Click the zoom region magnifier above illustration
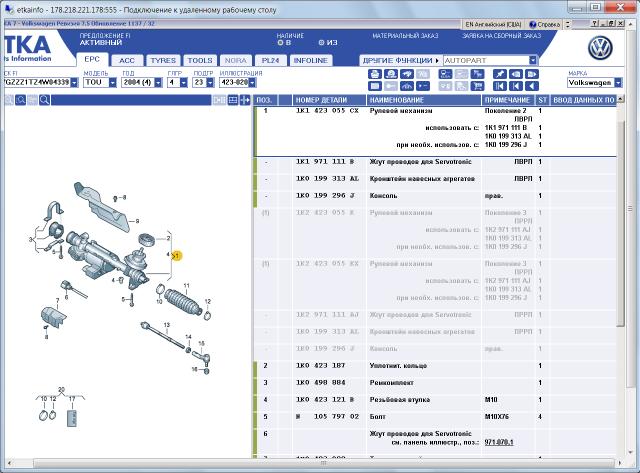 [x=21, y=100]
